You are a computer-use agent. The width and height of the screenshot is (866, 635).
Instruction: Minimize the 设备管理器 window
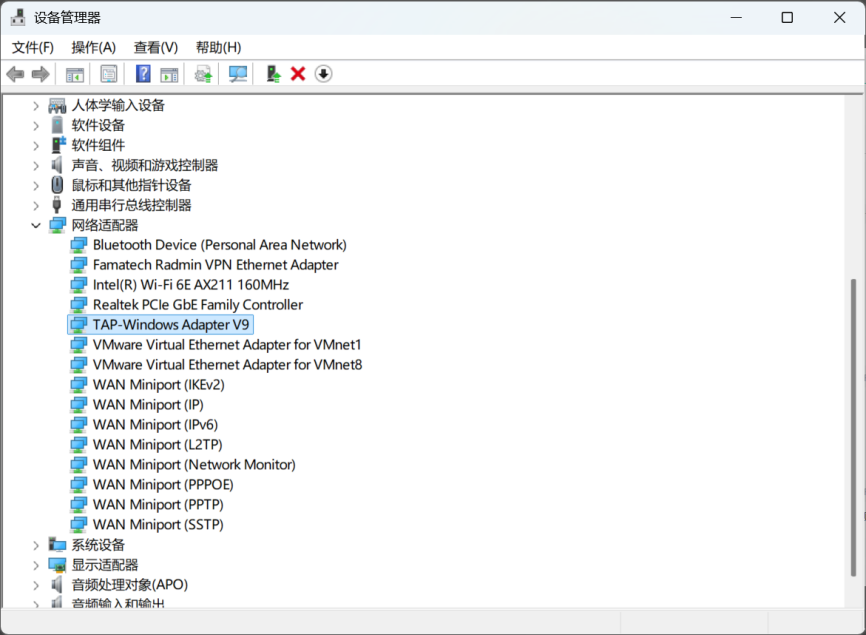point(736,18)
